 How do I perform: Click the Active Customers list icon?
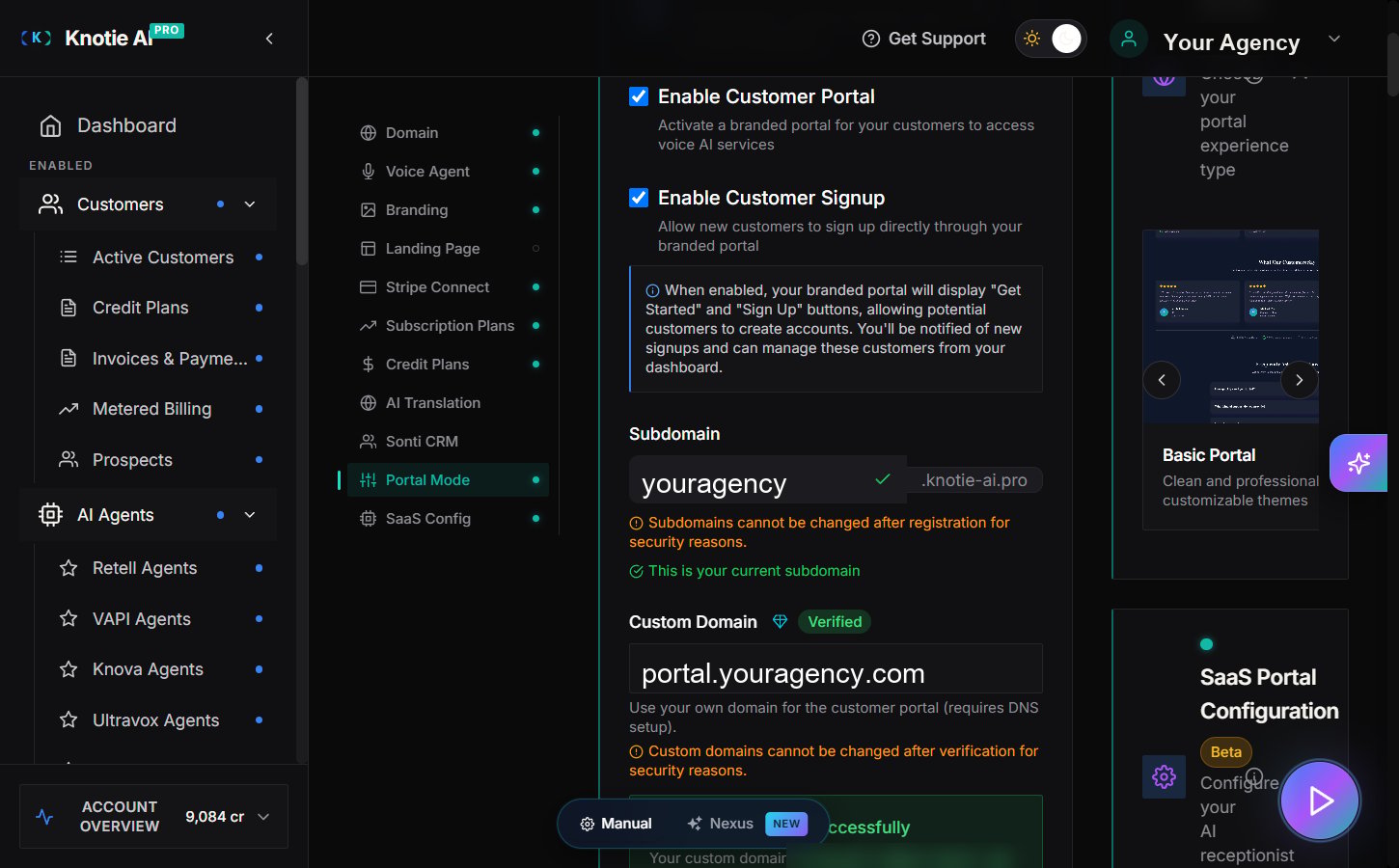[x=69, y=257]
